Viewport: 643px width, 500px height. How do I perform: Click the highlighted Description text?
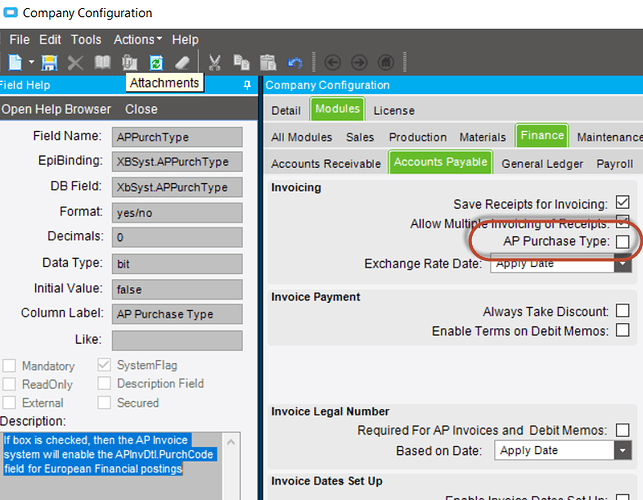[109, 454]
